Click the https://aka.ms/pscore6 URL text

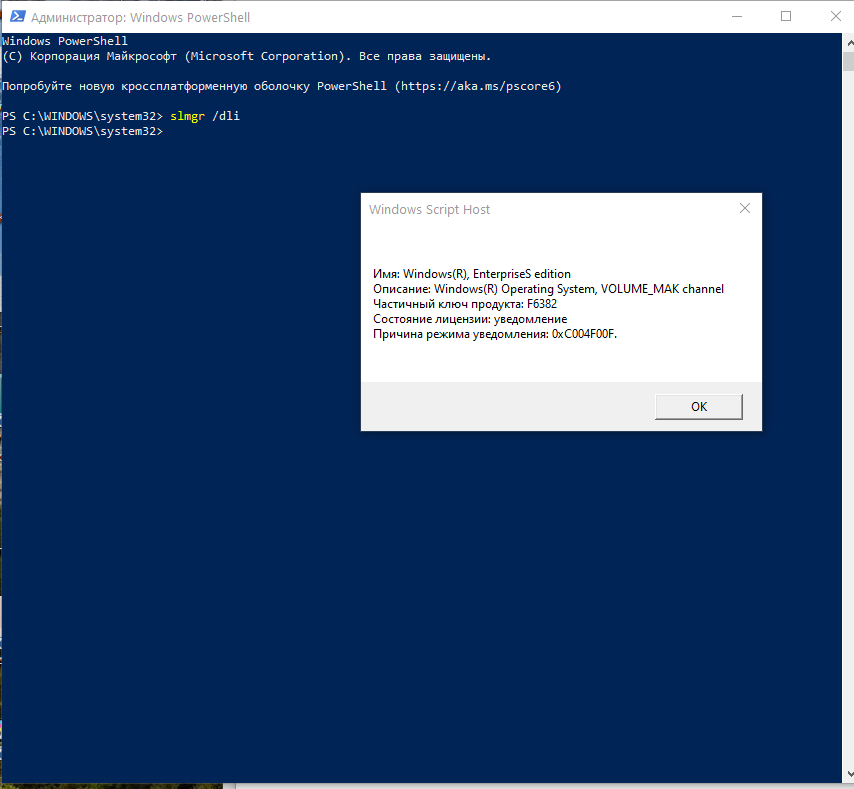click(478, 86)
